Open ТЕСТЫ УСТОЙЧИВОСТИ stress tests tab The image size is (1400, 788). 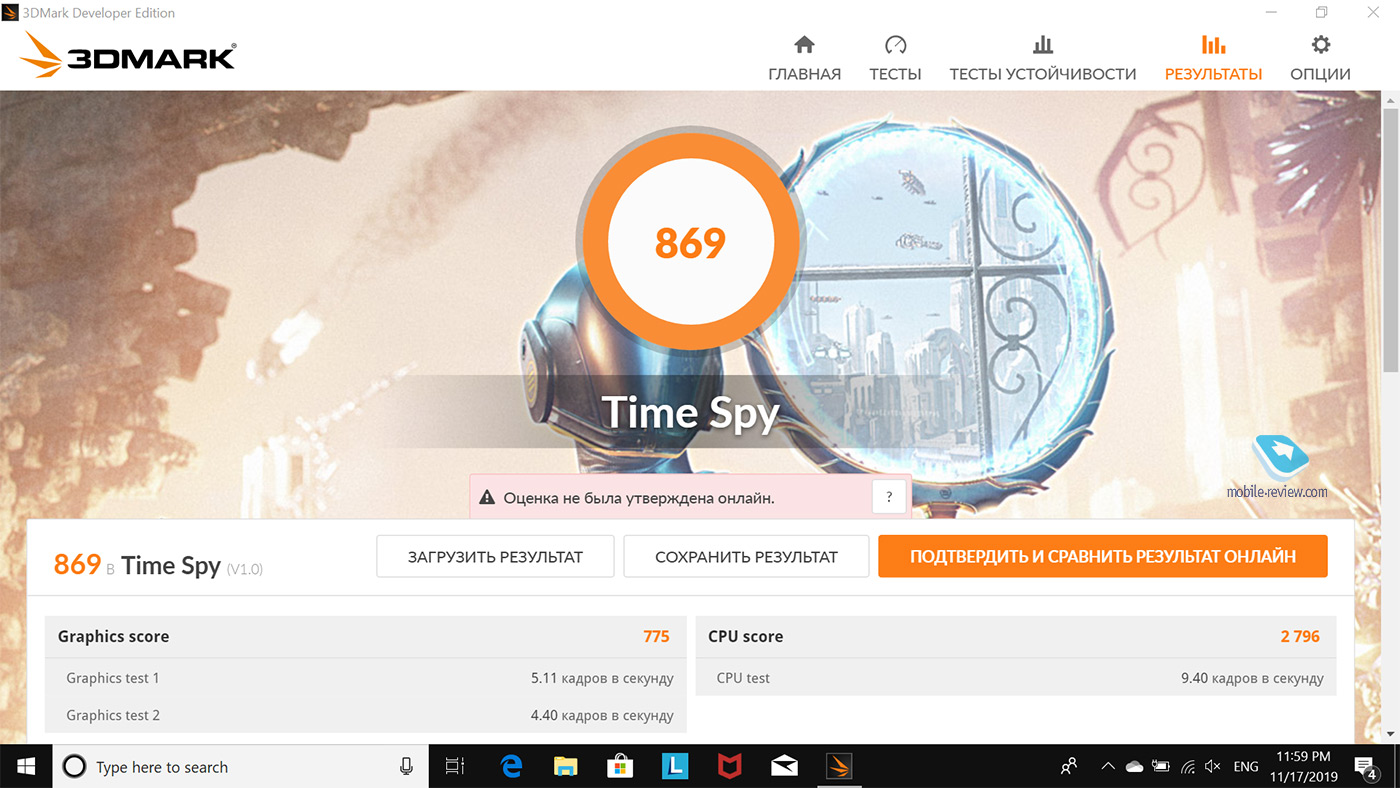point(1042,58)
